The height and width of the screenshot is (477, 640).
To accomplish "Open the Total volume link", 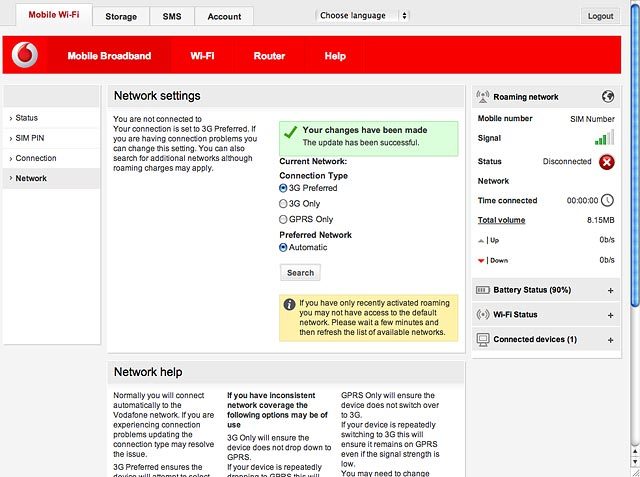I will pos(501,220).
